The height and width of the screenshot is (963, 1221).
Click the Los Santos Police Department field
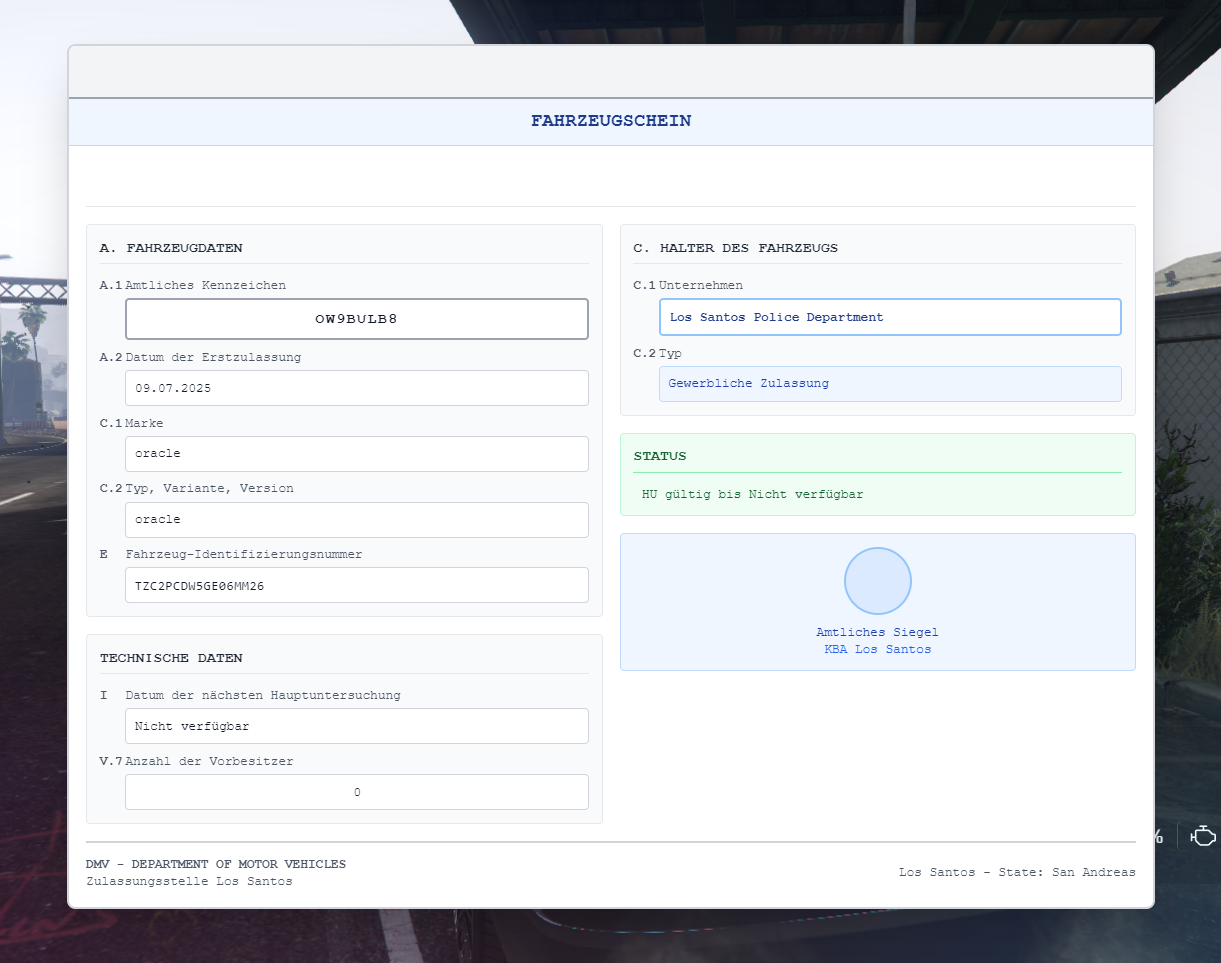click(x=889, y=317)
